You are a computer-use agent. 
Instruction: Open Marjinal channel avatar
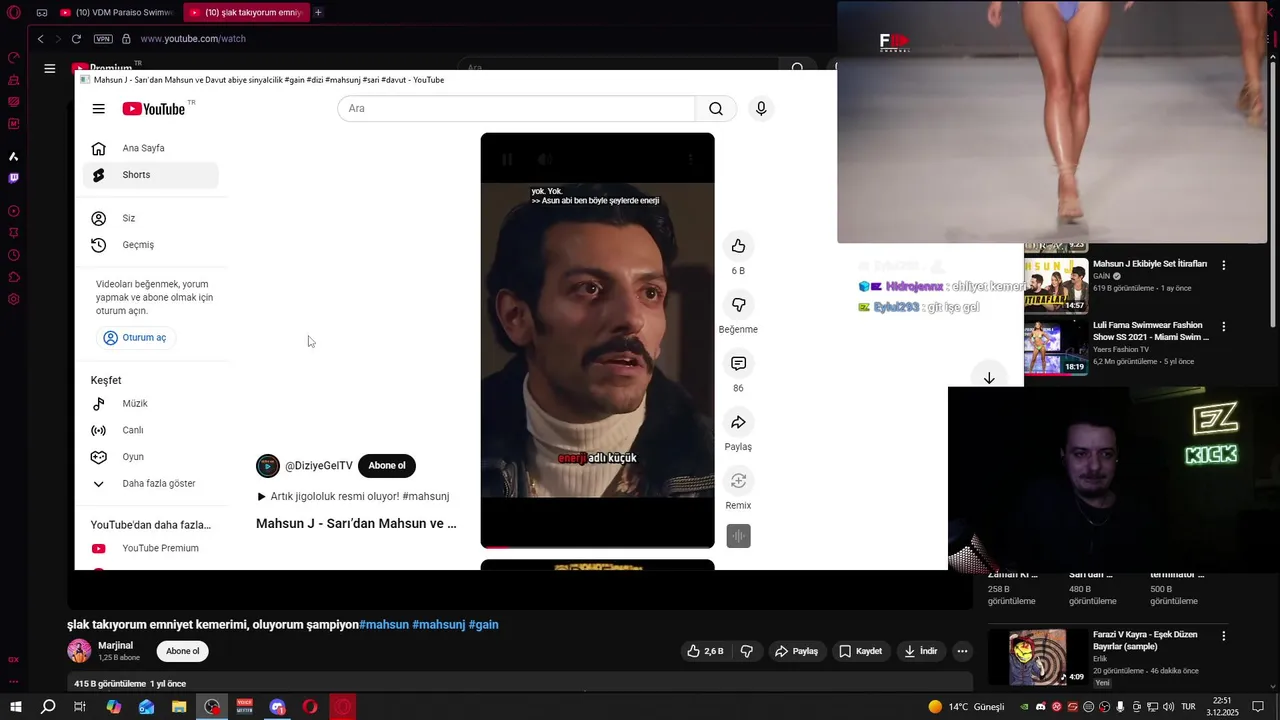[x=79, y=651]
